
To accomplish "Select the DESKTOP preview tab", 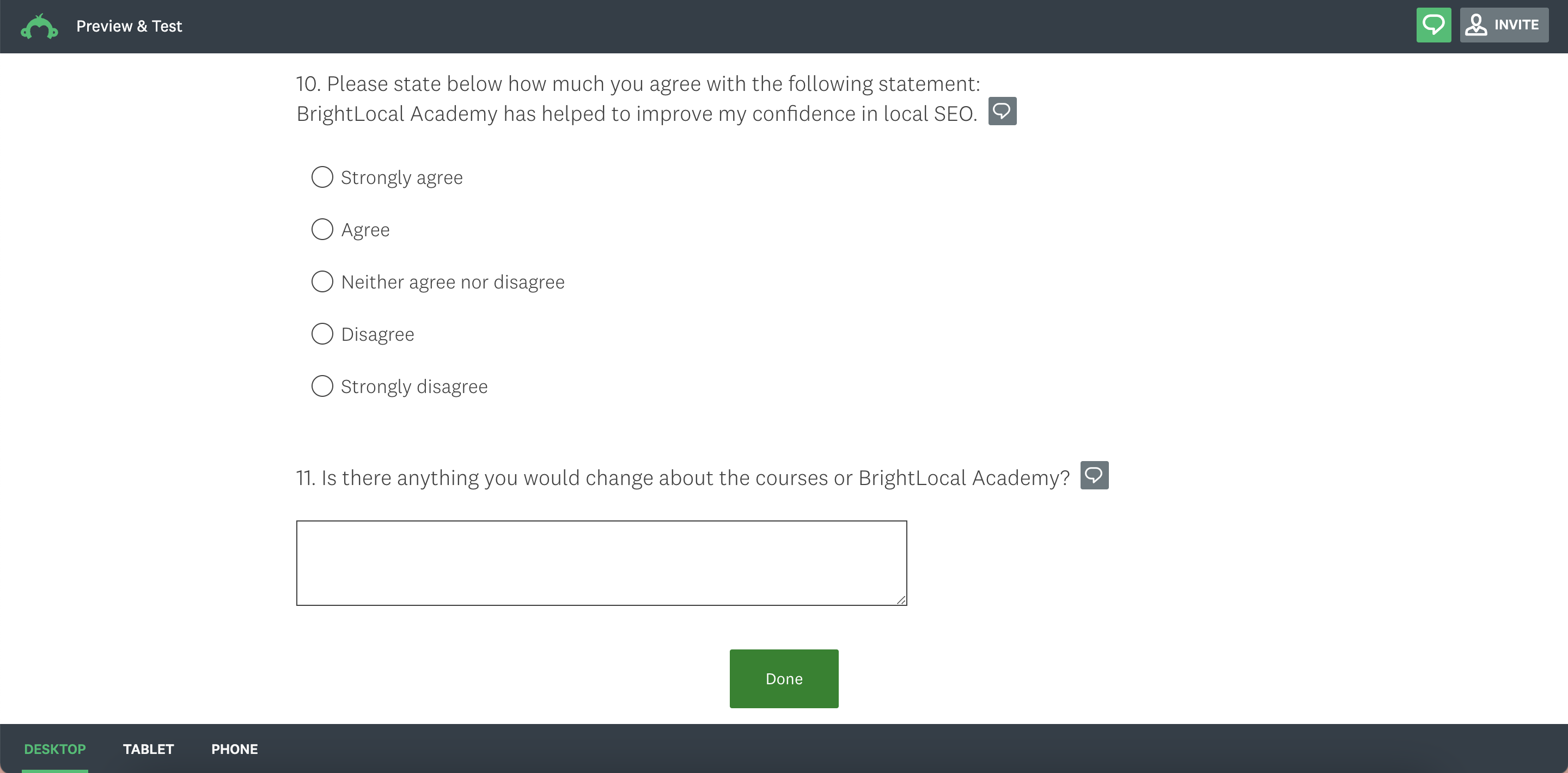I will pos(55,749).
